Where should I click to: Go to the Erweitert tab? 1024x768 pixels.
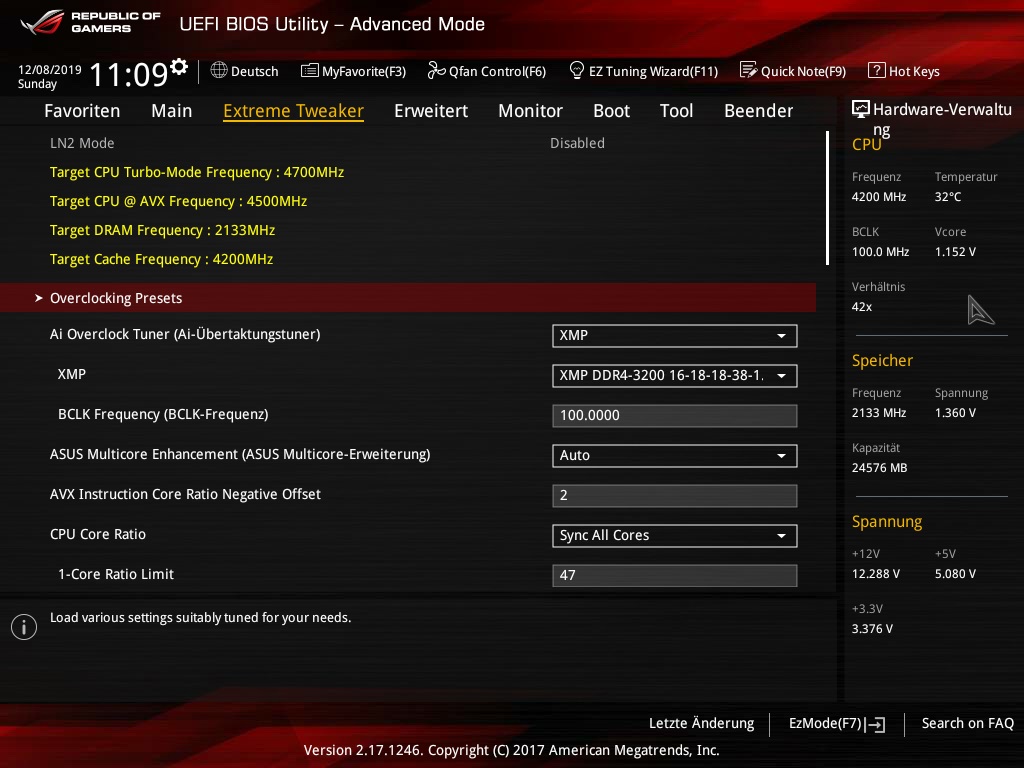tap(431, 111)
